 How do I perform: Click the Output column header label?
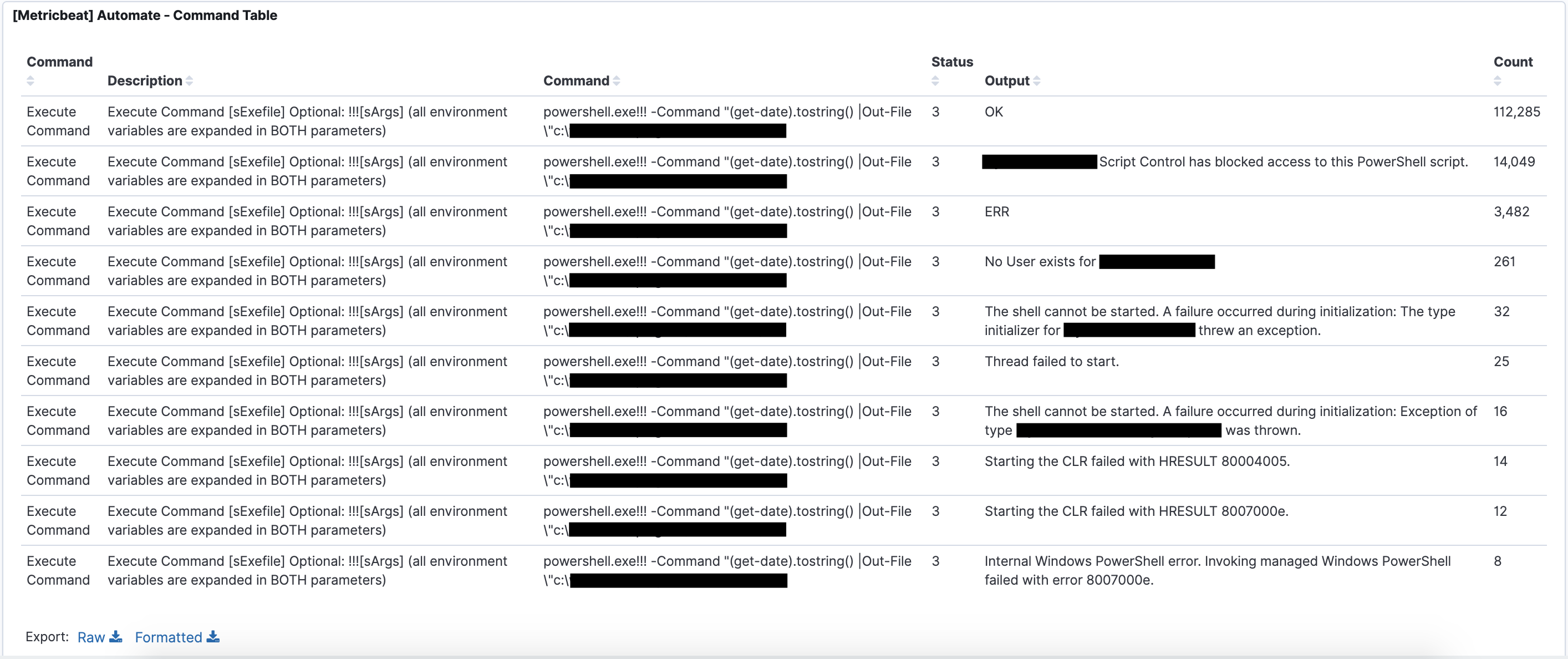1007,81
